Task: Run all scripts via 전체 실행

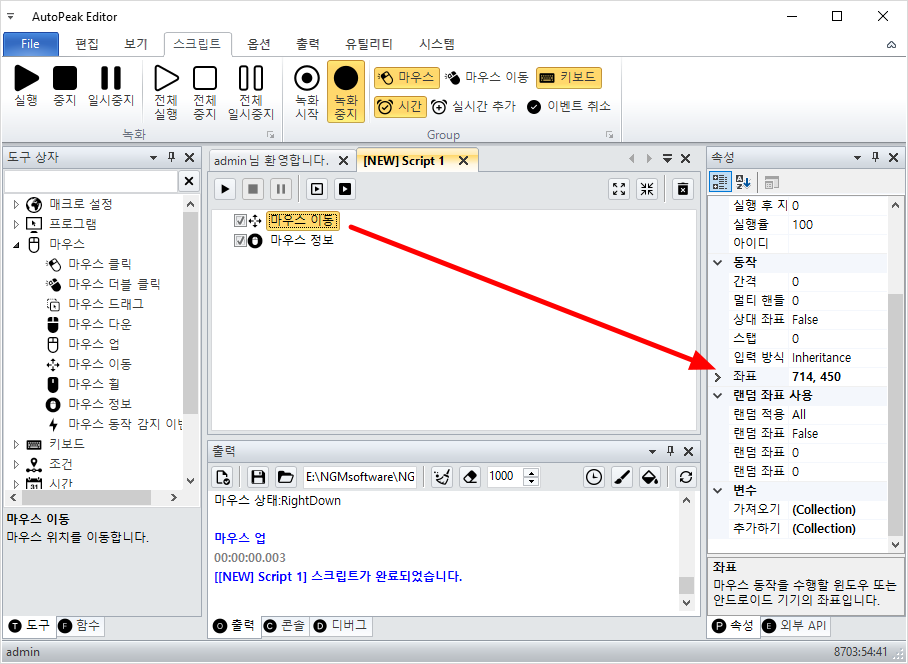Action: point(166,93)
